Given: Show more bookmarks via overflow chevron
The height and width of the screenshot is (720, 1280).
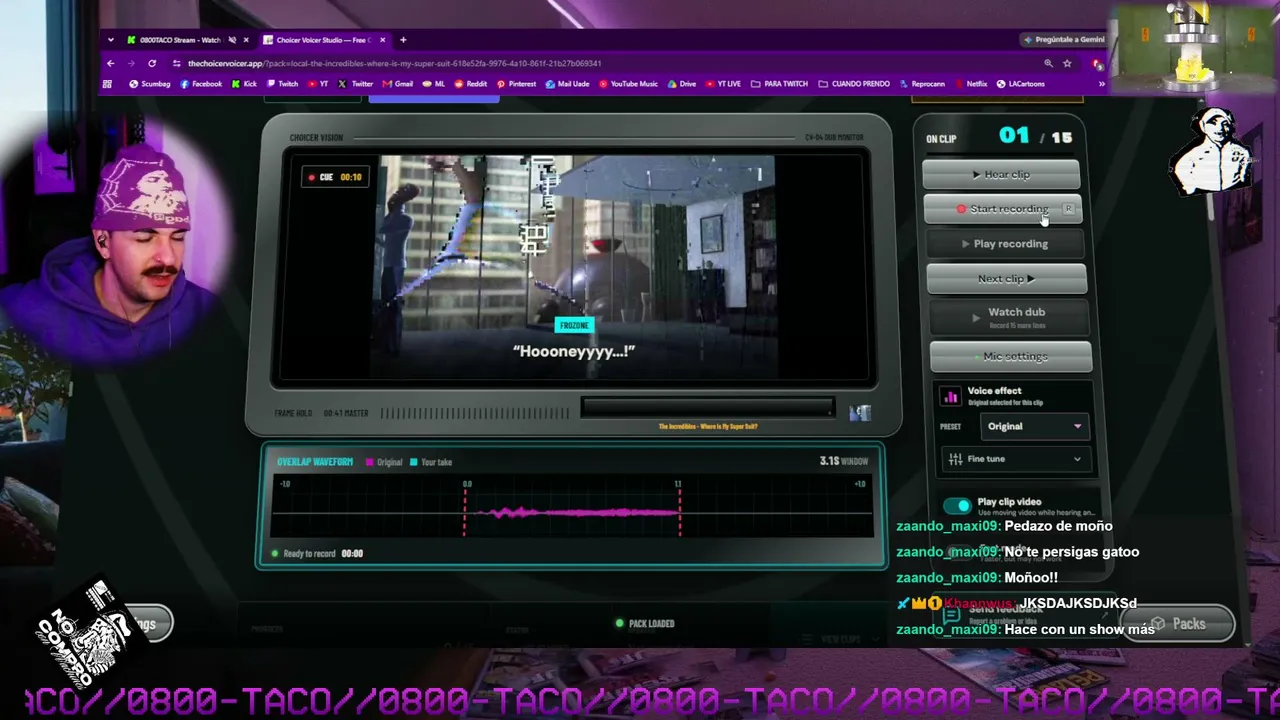Looking at the screenshot, I should click(1102, 84).
